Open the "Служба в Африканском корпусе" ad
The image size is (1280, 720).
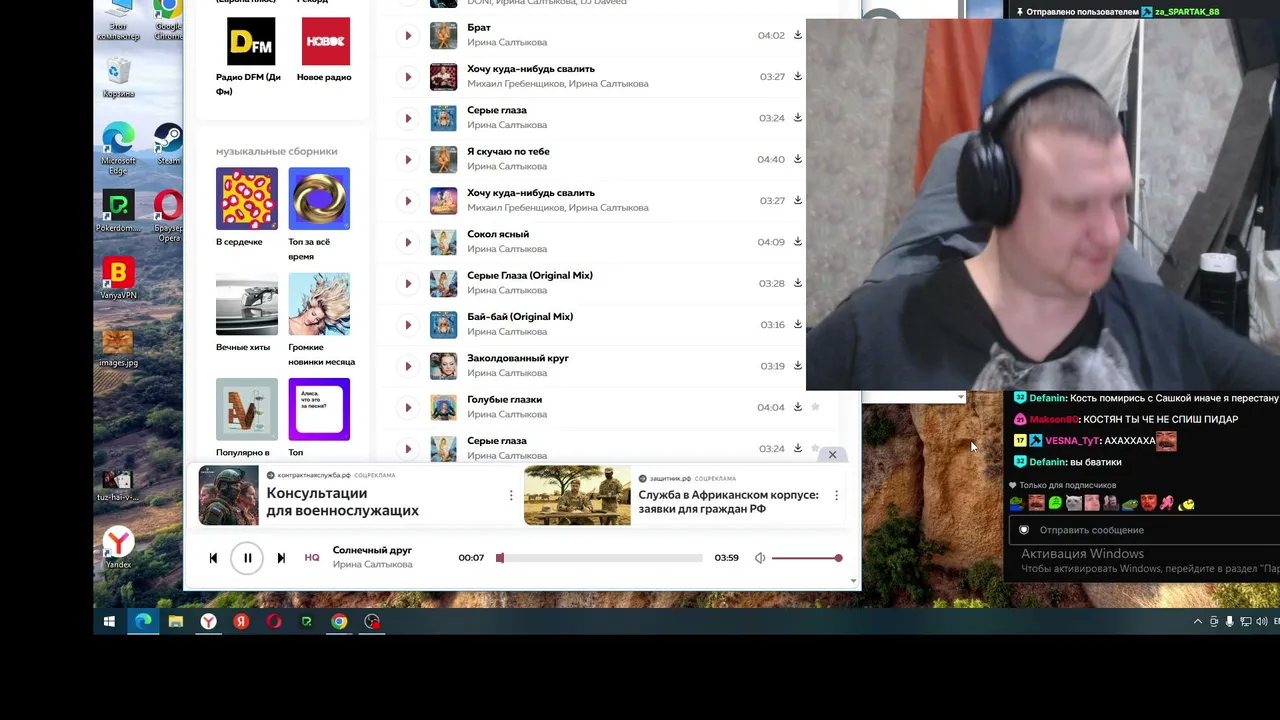(728, 502)
